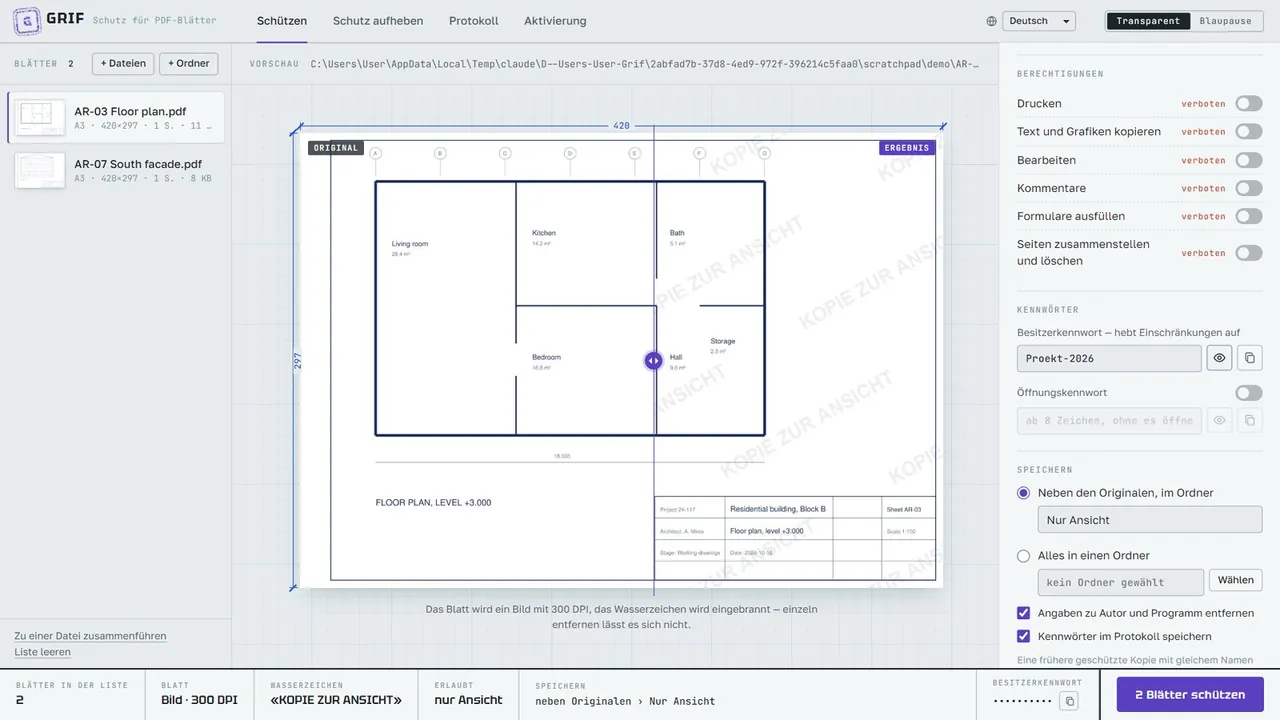Uncheck Kennwörter im Protokoll speichern
This screenshot has height=720, width=1280.
pos(1023,636)
